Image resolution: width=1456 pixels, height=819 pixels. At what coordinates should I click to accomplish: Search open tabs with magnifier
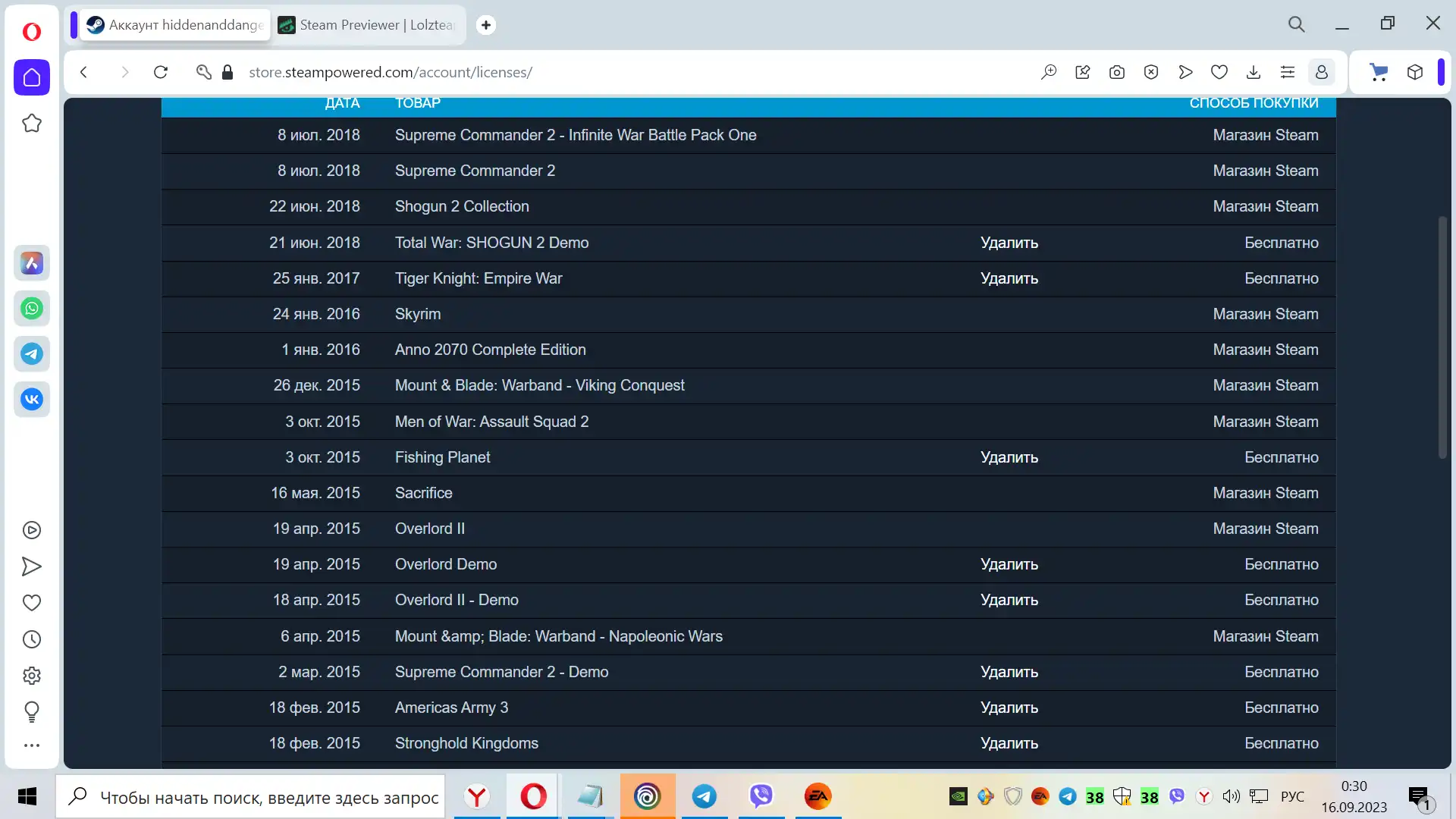1297,24
